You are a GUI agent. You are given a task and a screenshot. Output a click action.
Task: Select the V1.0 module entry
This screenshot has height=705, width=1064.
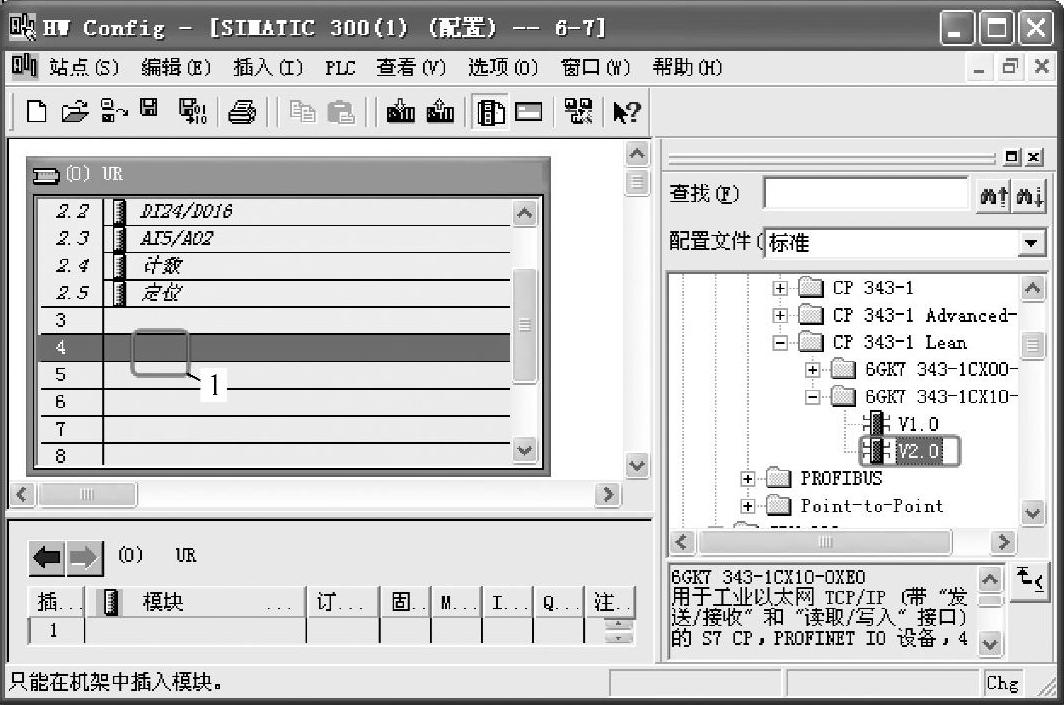point(917,424)
